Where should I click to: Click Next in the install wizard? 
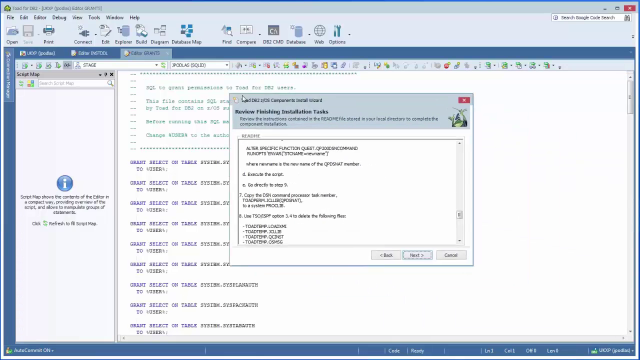[417, 255]
